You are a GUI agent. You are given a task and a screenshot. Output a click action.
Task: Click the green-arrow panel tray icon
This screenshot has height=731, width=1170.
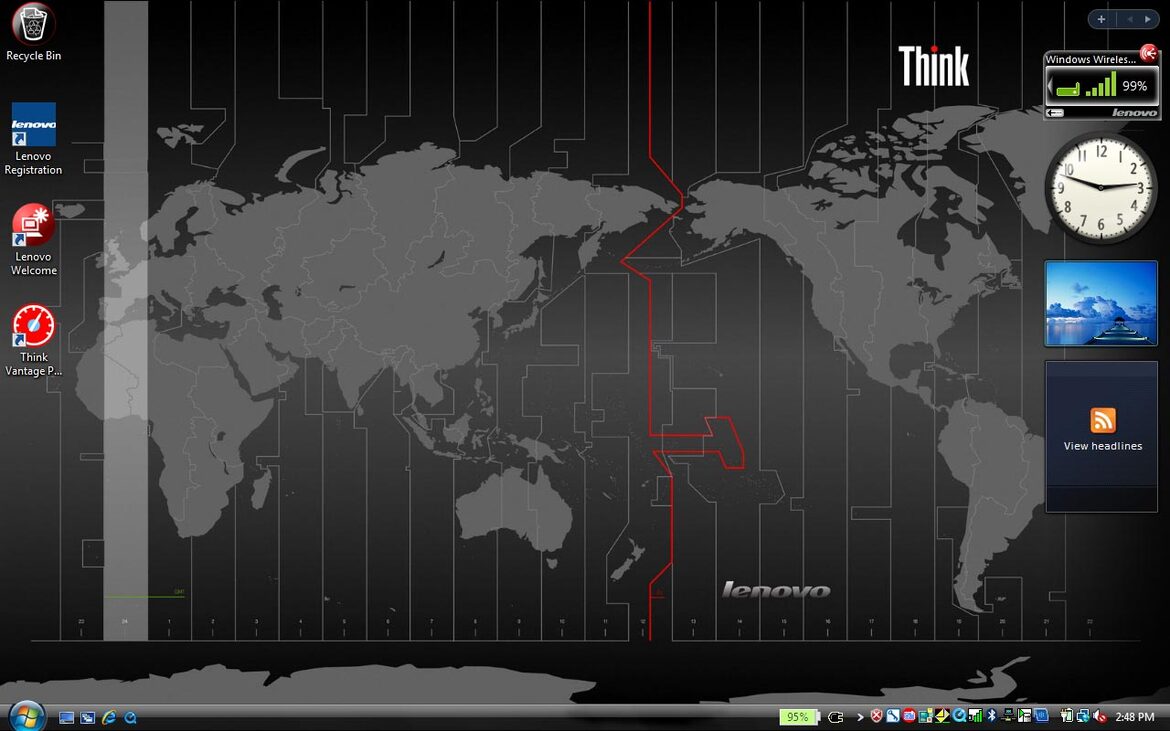[1024, 717]
